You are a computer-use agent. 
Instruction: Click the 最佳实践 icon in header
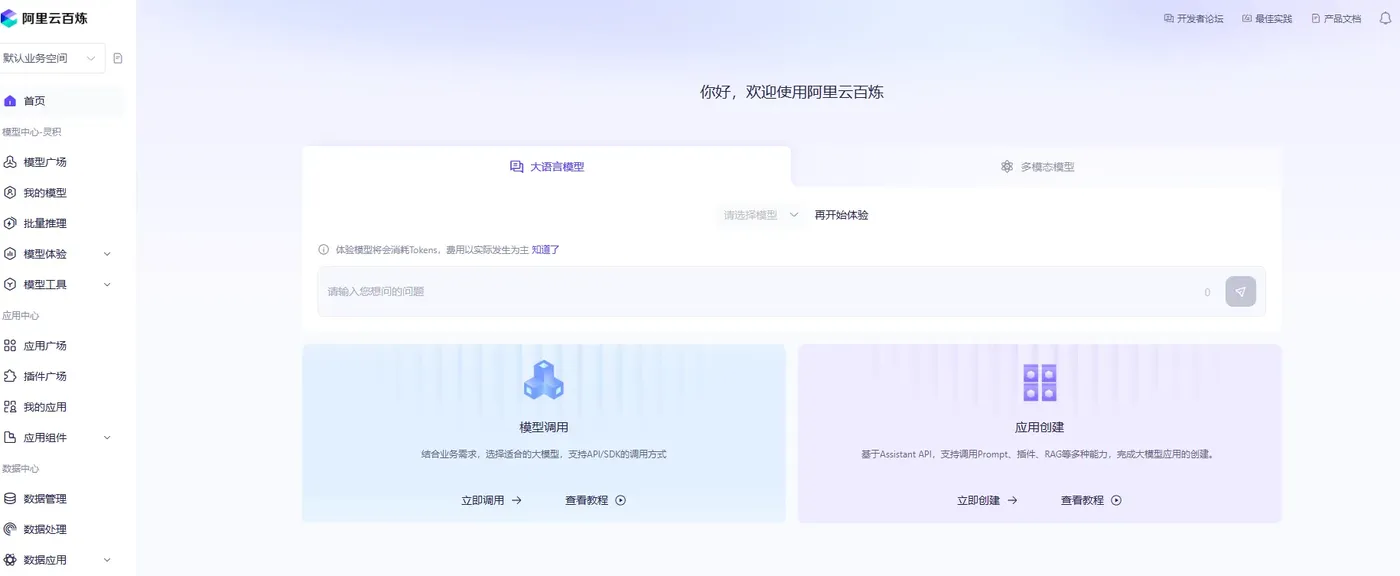(1247, 18)
